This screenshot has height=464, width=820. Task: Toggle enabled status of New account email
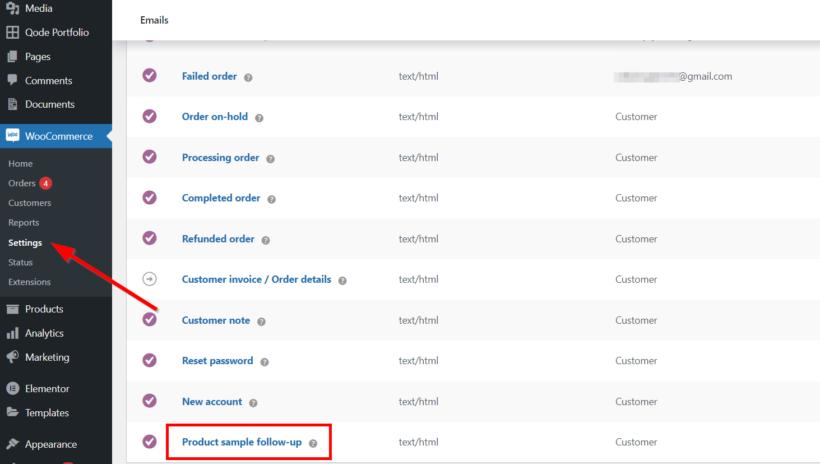[150, 401]
